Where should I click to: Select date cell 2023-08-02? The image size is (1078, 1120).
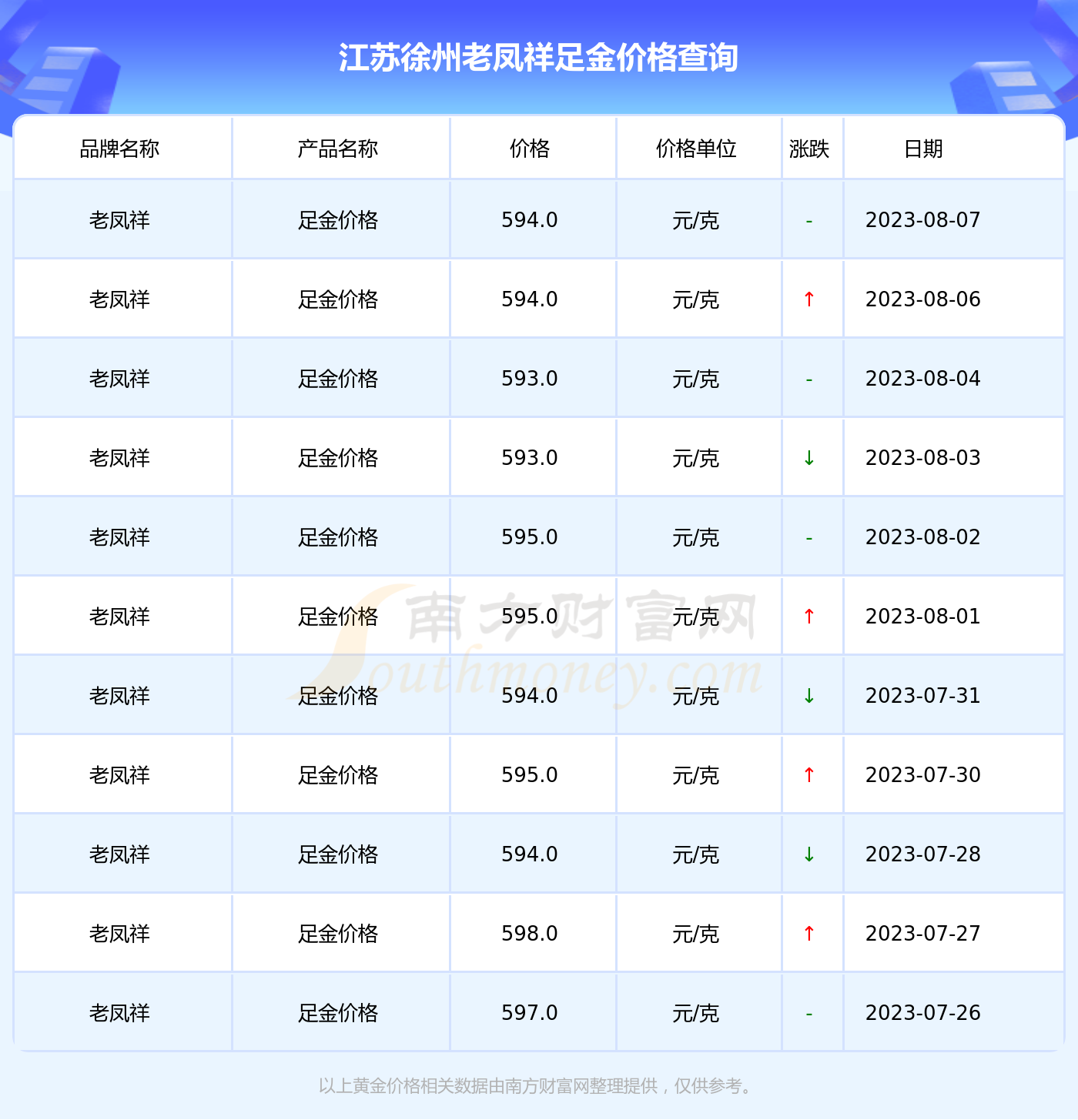point(923,537)
